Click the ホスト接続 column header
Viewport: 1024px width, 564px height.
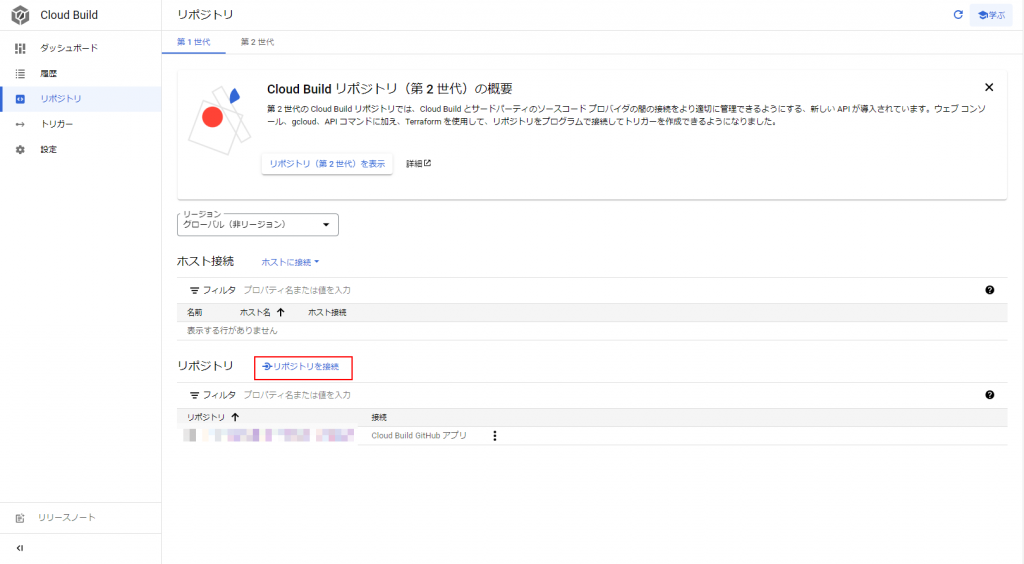pos(327,313)
